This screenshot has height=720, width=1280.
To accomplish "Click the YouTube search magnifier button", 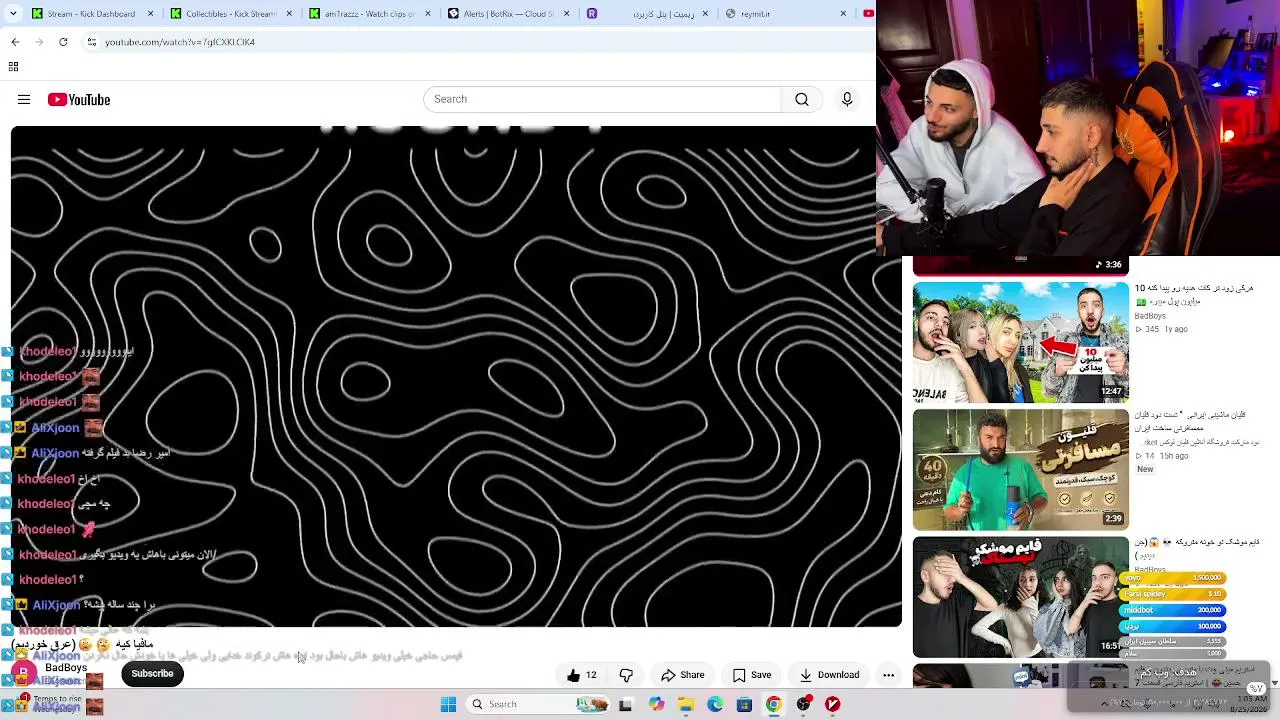I will (x=802, y=99).
